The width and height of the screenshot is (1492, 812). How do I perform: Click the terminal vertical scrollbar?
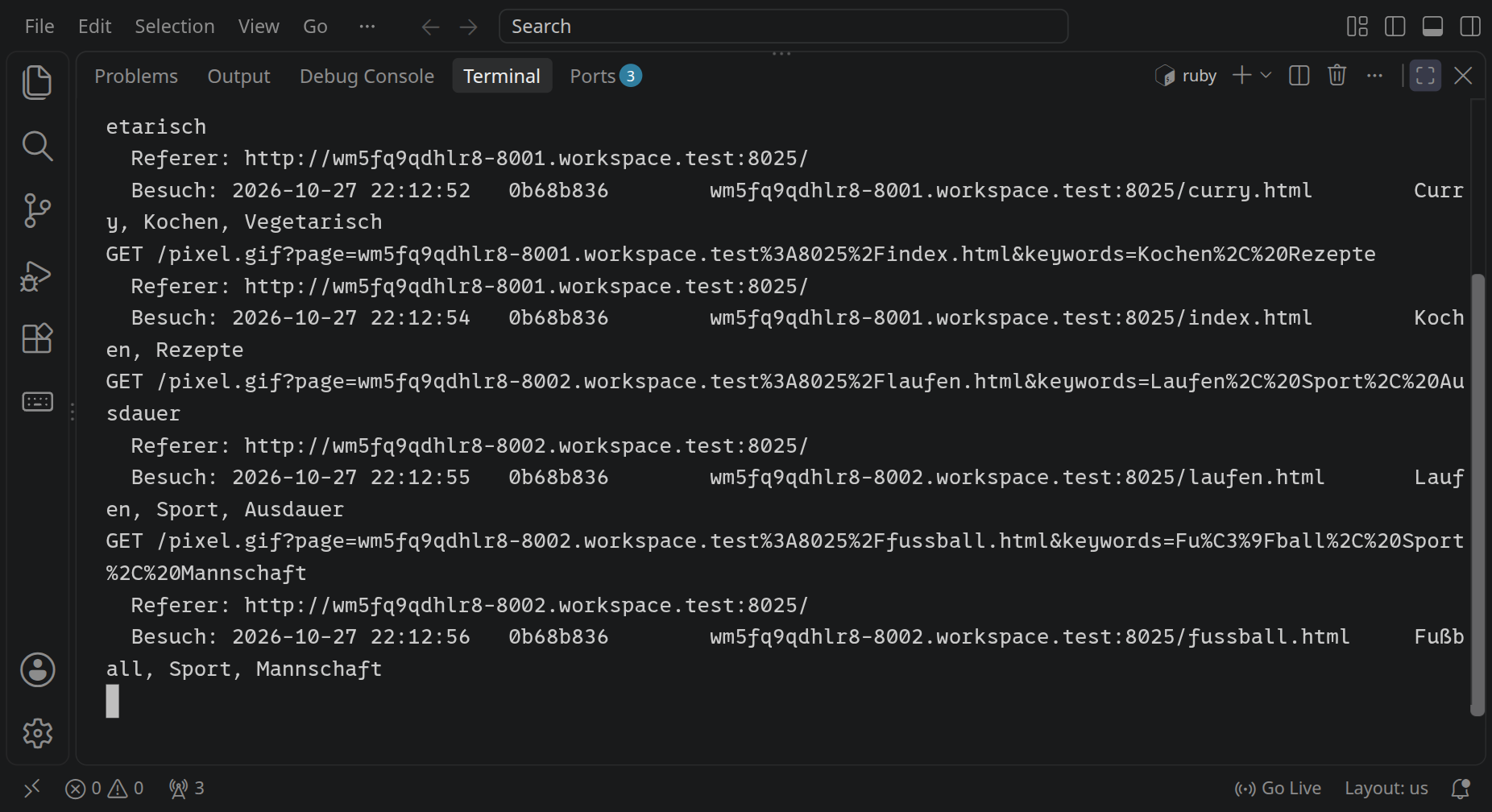click(x=1477, y=495)
